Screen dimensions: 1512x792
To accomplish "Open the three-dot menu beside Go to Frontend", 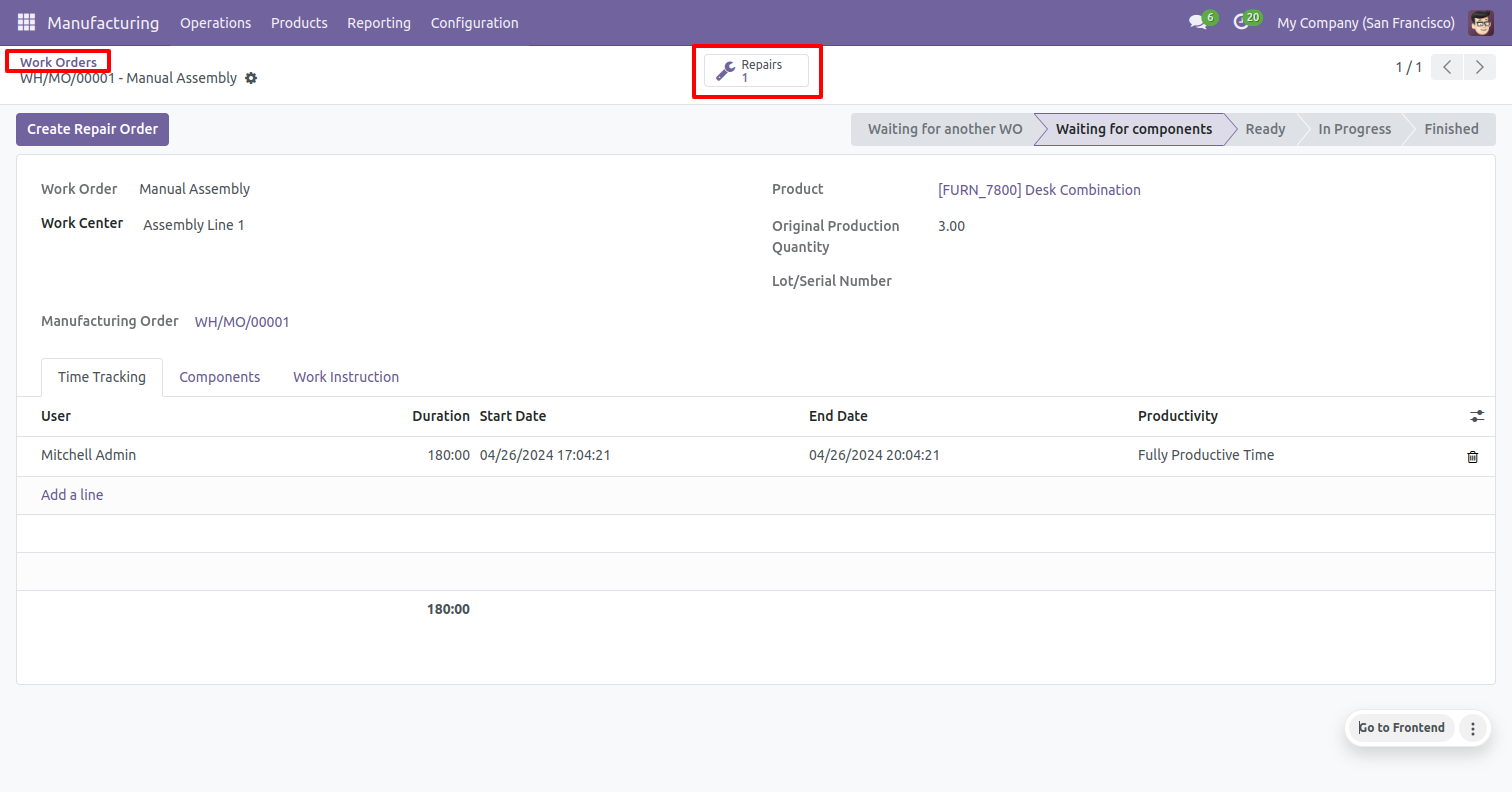I will (1472, 728).
